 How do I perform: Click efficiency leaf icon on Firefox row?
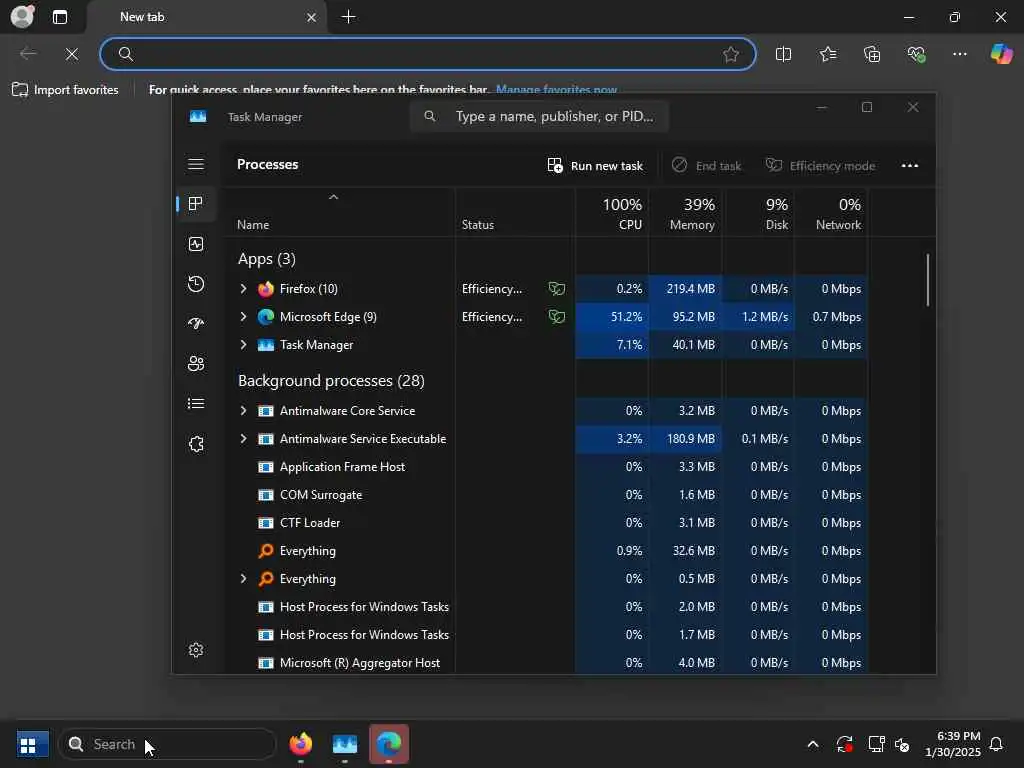tap(556, 289)
